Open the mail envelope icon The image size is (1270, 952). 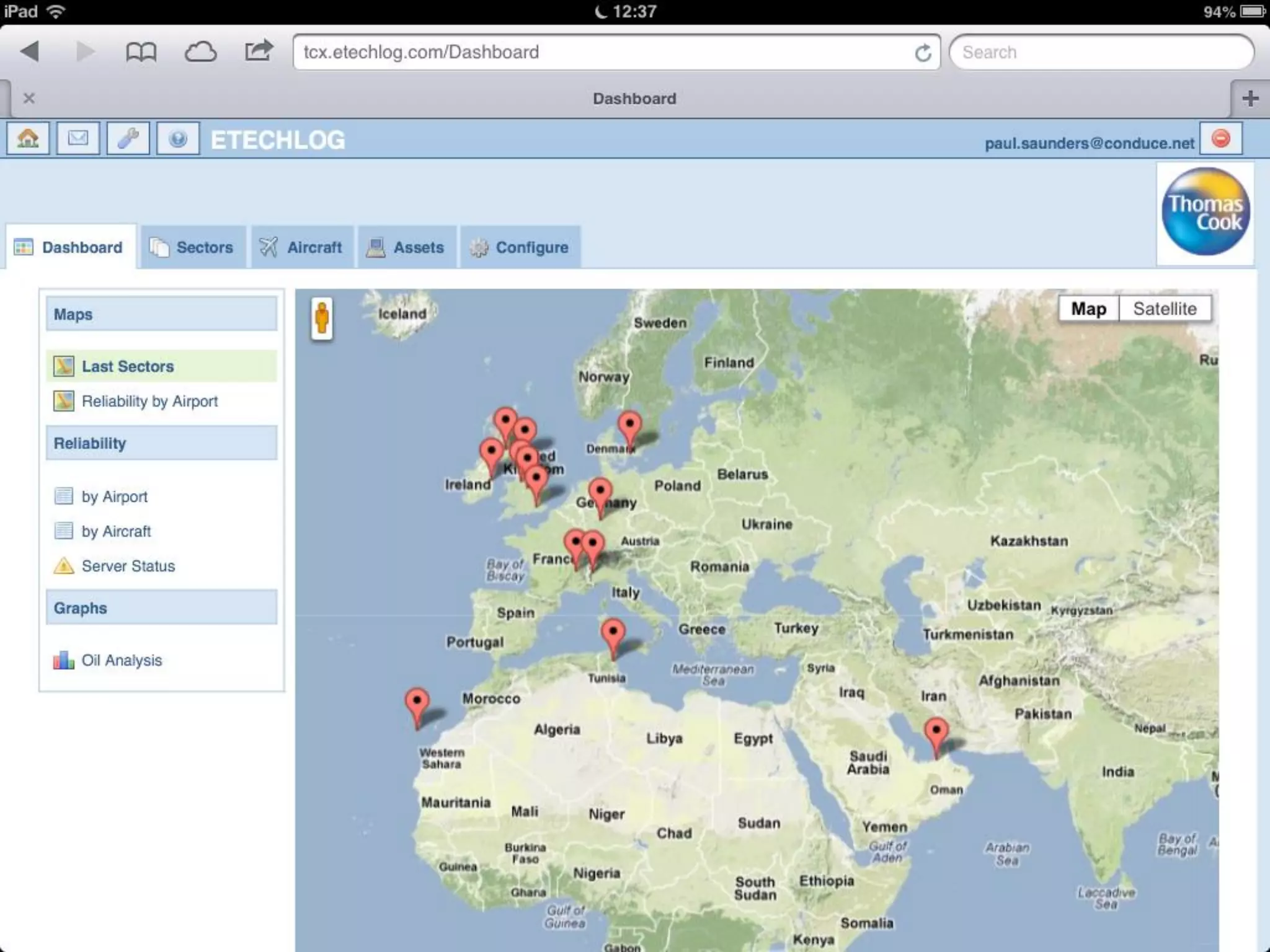[78, 138]
